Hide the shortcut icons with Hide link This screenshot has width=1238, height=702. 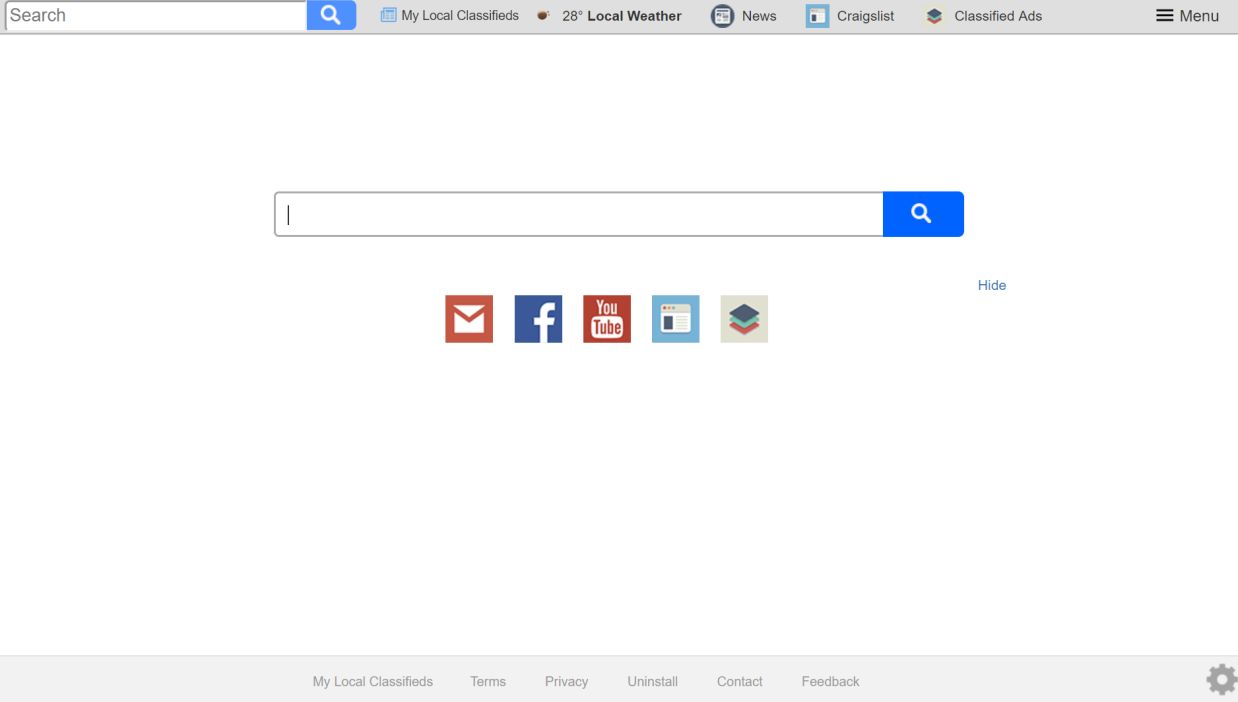[x=992, y=285]
